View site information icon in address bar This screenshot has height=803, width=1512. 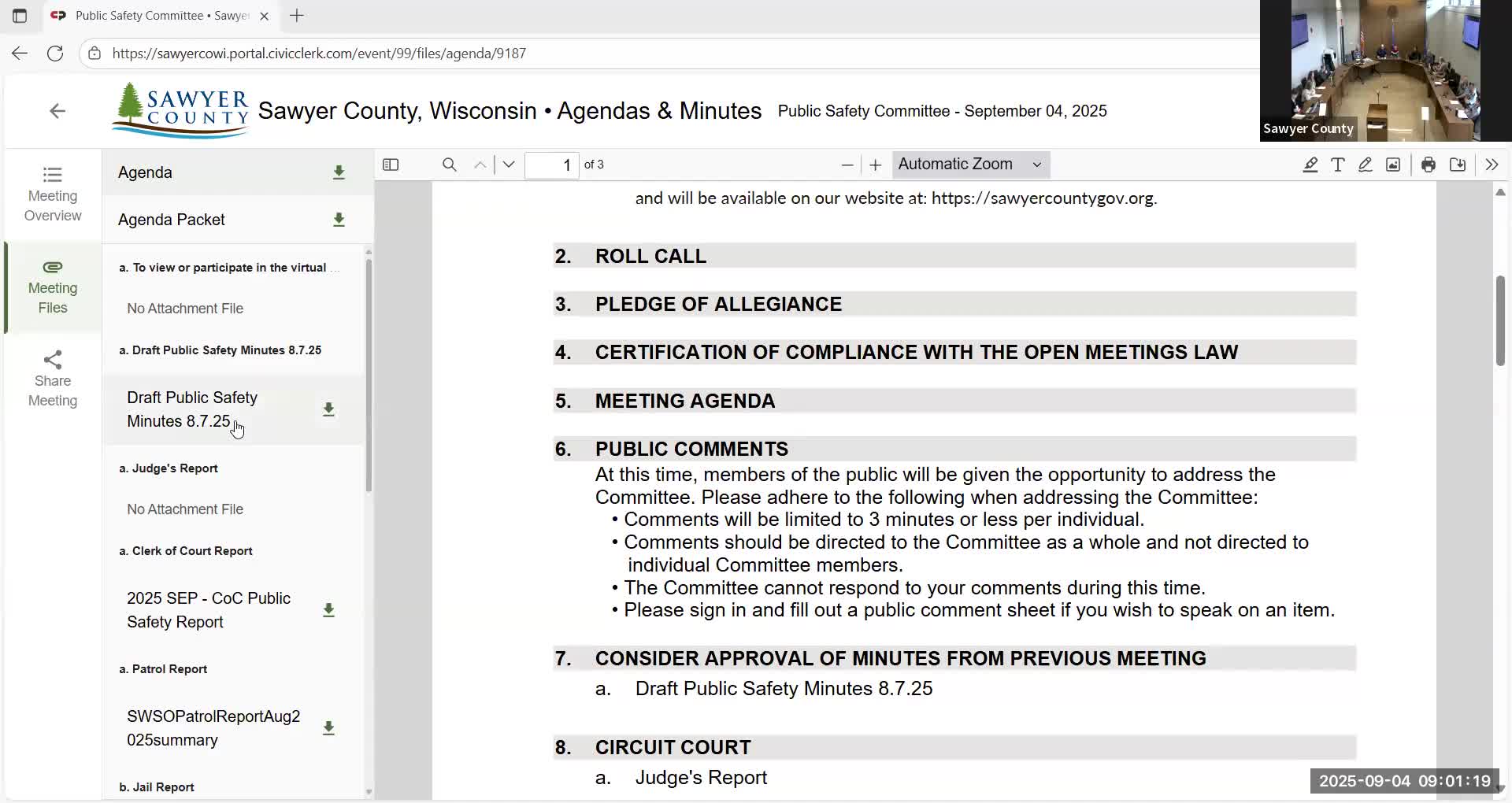94,54
